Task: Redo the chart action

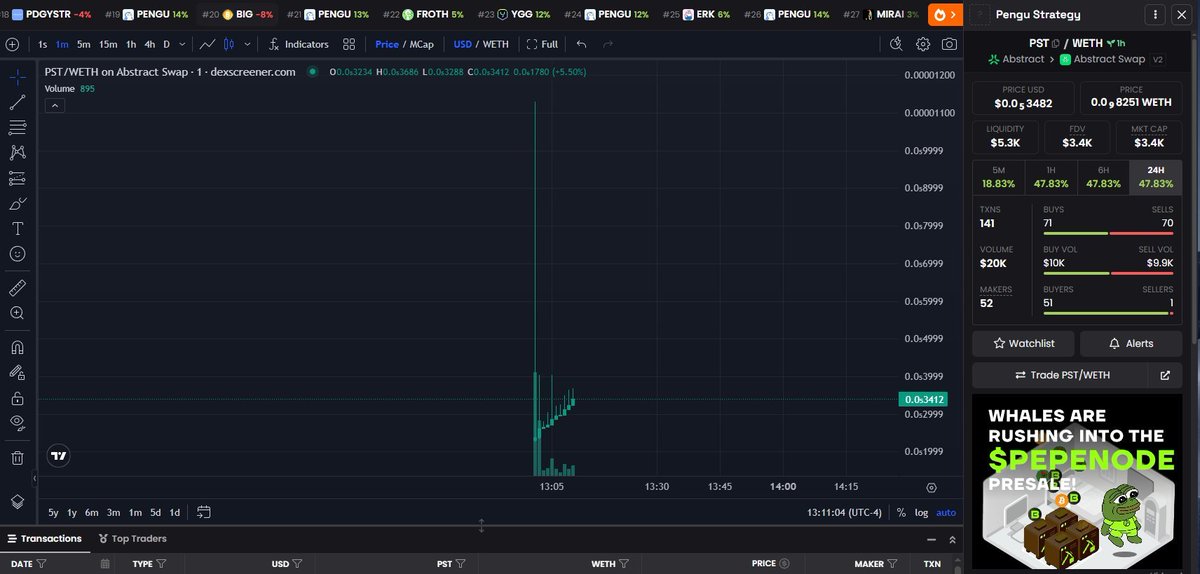Action: click(x=608, y=44)
